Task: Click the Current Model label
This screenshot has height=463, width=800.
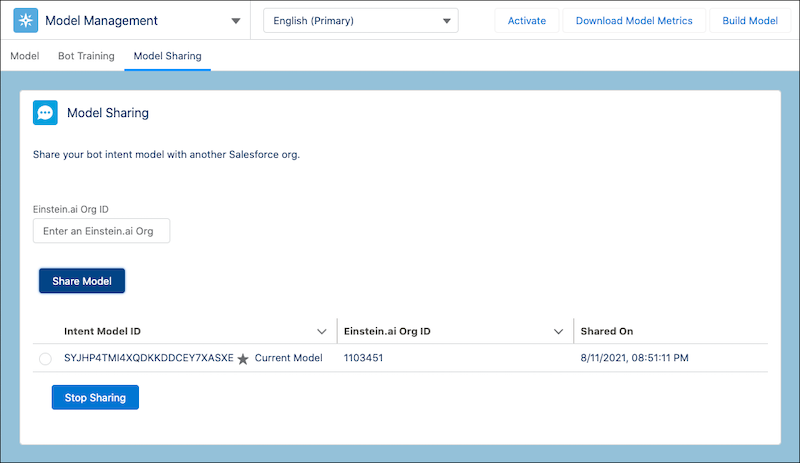Action: [289, 358]
